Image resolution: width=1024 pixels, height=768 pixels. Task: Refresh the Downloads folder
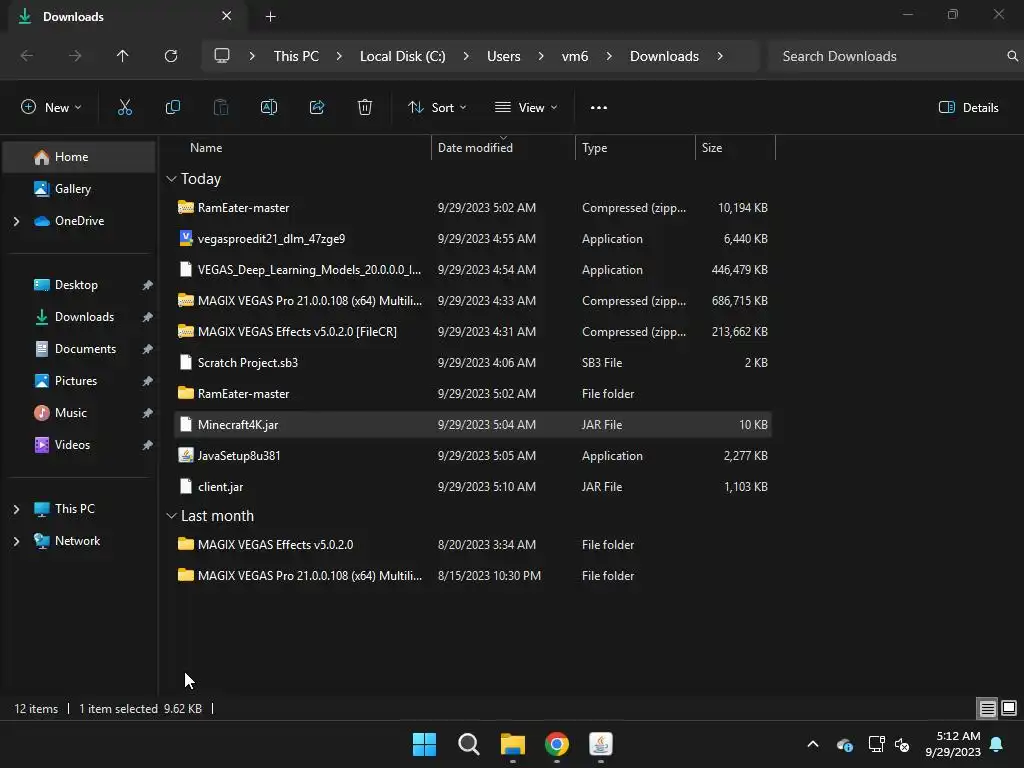[171, 56]
